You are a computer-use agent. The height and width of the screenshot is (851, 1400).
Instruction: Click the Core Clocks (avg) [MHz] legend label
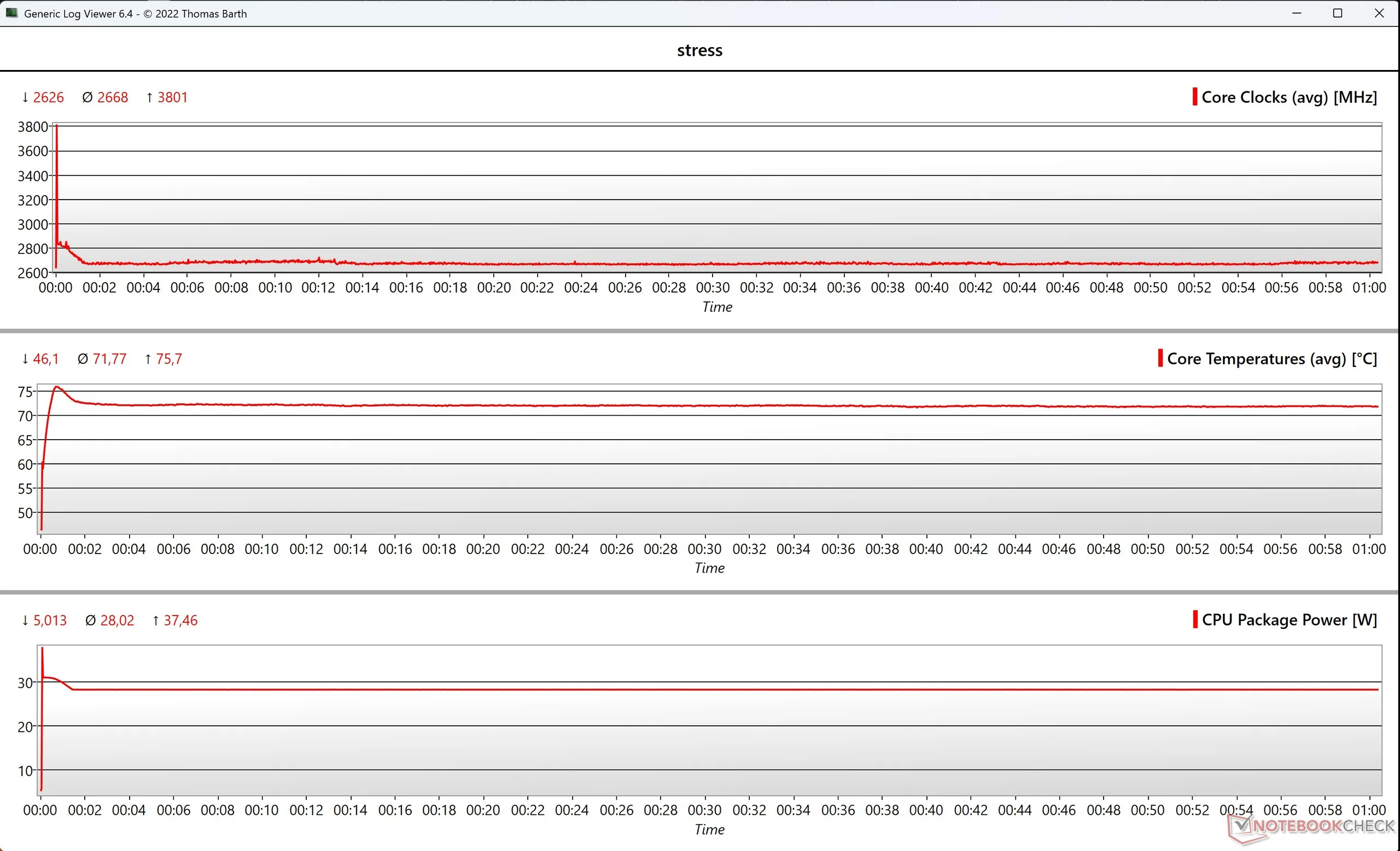coord(1289,97)
